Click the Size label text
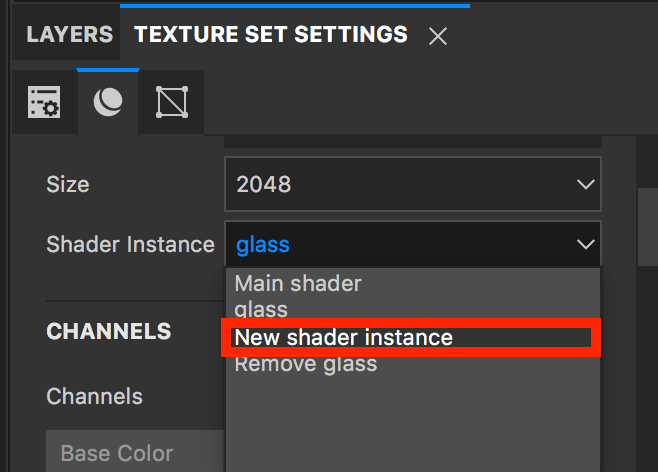Screen dimensions: 658x472 tap(68, 185)
